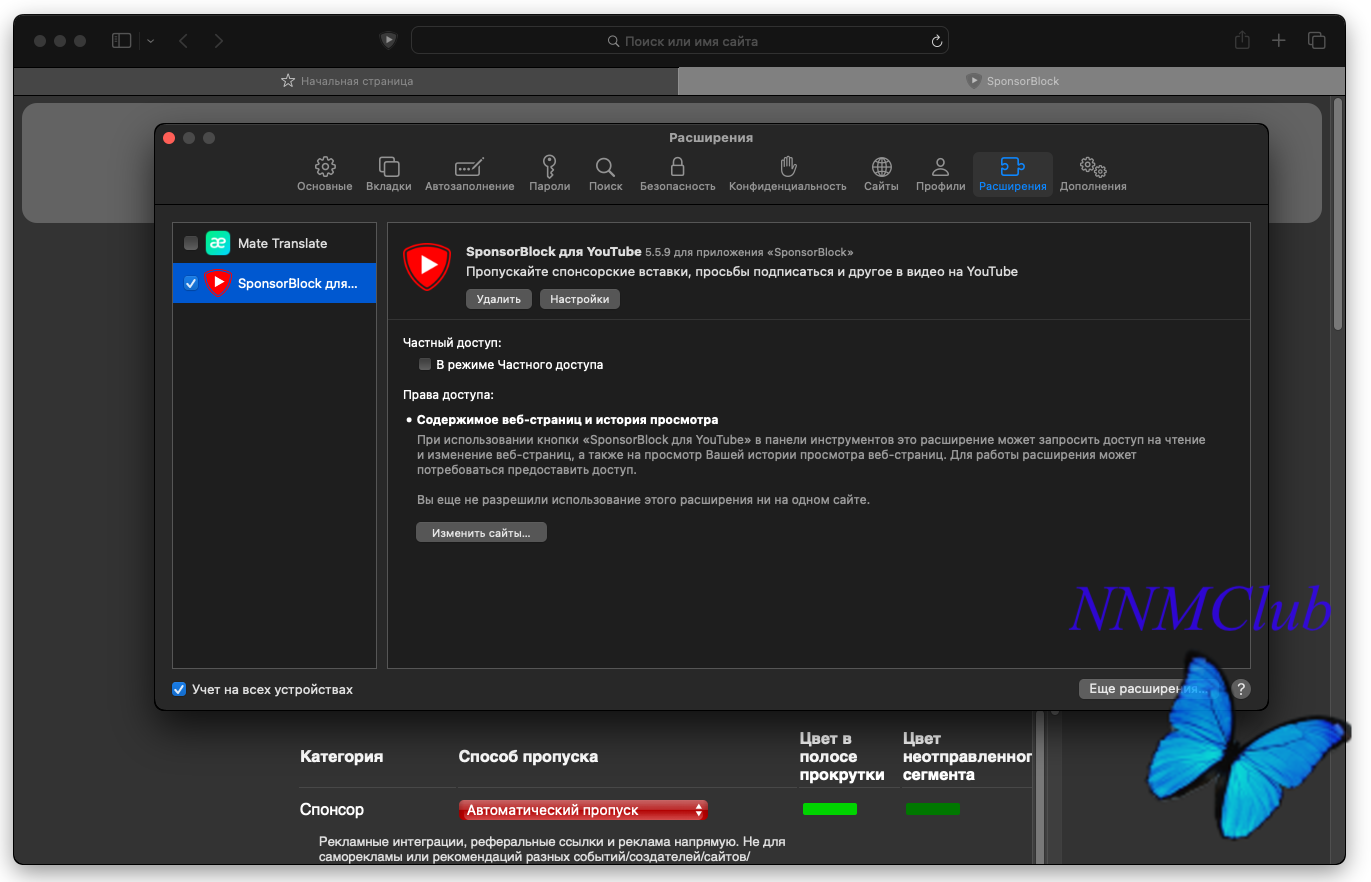Click the large SponsorBlock logo in extension details
1371x882 pixels.
(x=427, y=266)
